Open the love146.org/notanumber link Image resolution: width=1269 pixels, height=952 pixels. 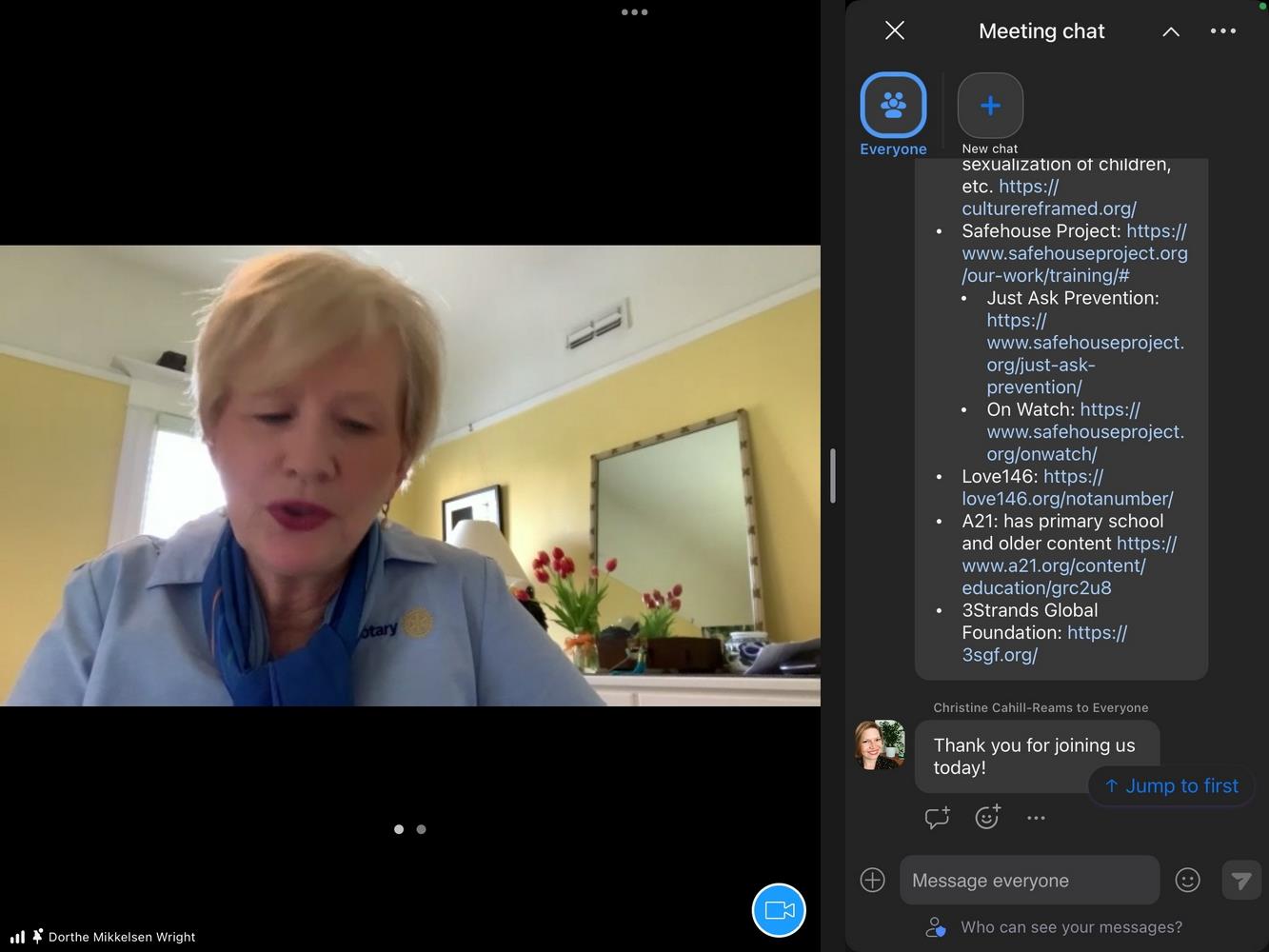pos(1067,487)
